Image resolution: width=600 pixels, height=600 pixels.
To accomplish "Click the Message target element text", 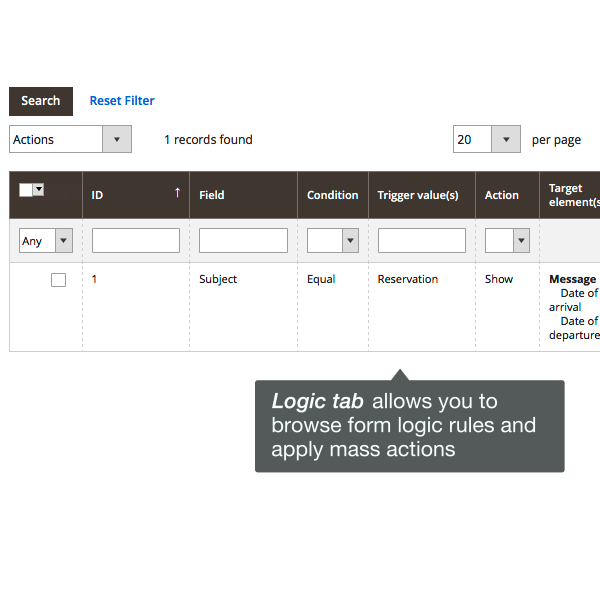I will click(x=572, y=279).
